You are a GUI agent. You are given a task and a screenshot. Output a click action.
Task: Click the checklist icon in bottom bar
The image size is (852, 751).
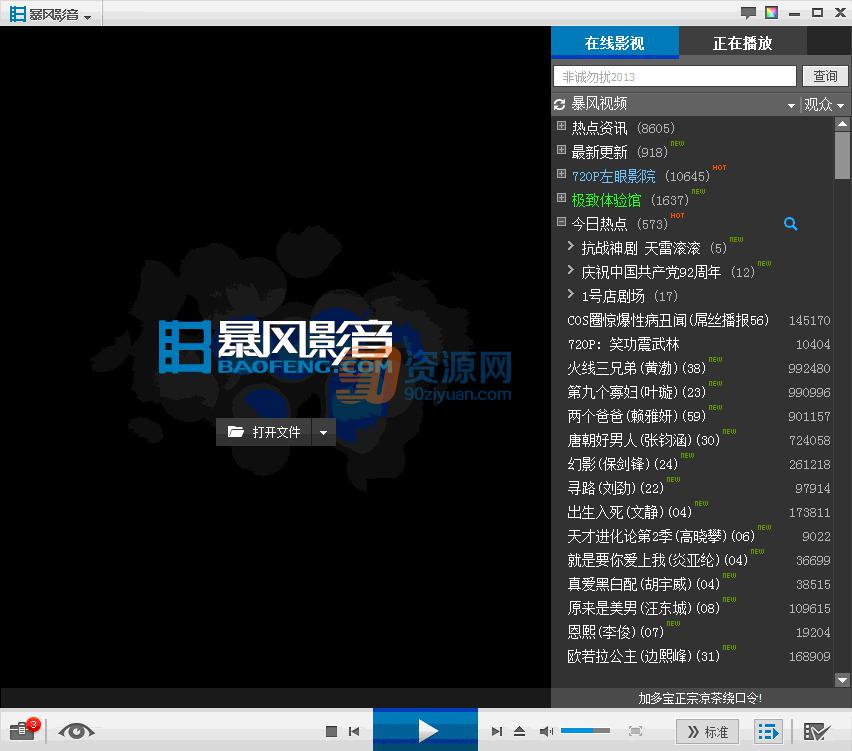point(816,731)
